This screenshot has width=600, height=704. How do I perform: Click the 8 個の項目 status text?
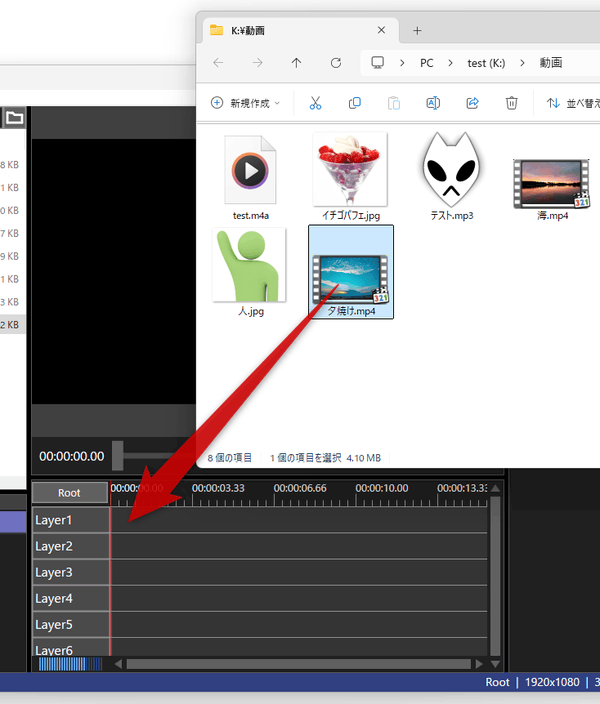click(x=229, y=458)
